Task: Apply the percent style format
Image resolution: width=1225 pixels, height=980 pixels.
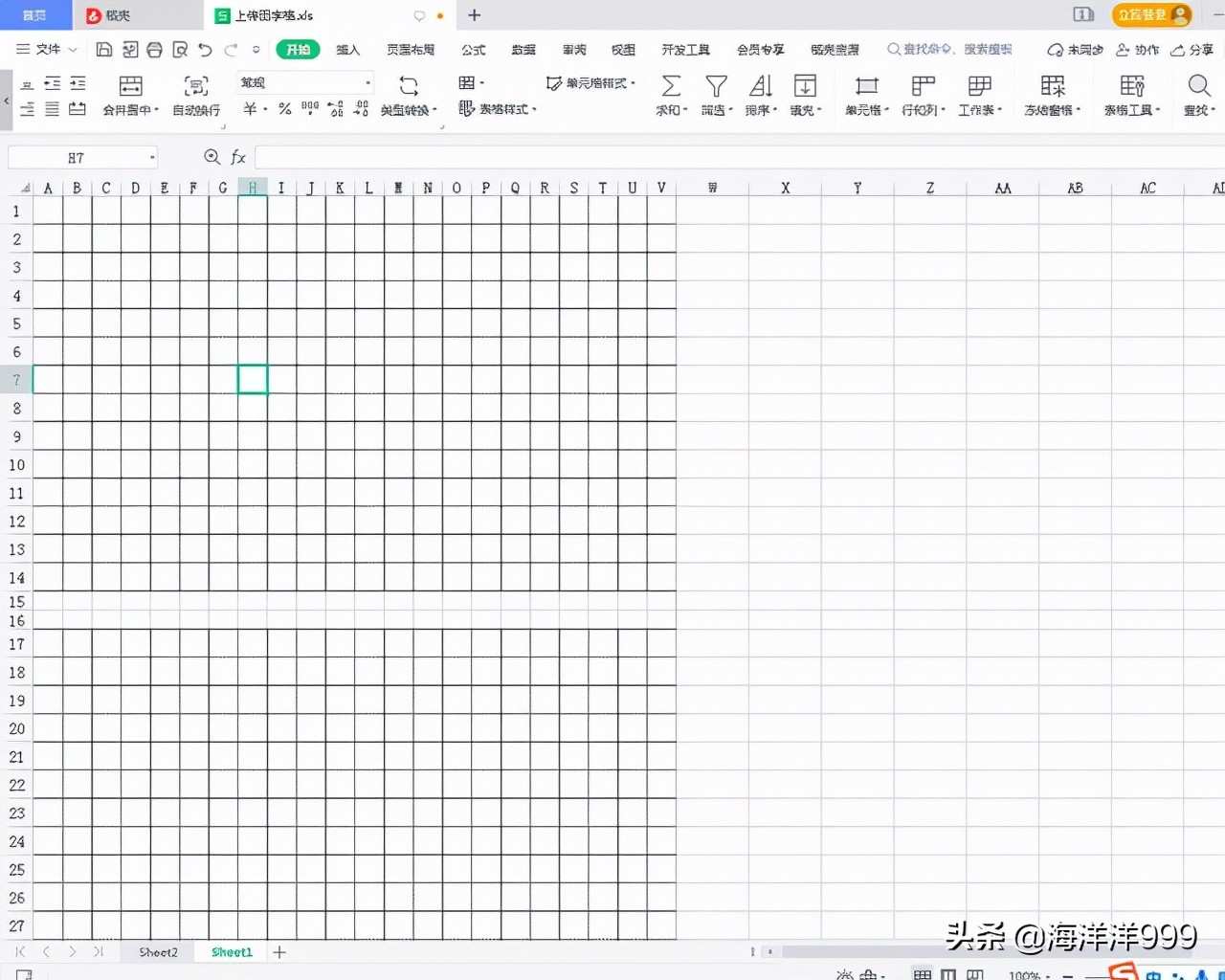Action: [284, 109]
